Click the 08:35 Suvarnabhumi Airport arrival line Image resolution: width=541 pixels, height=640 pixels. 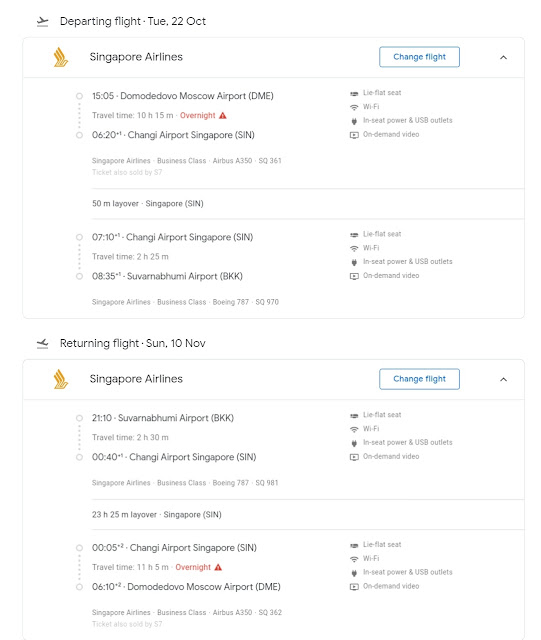pos(167,276)
